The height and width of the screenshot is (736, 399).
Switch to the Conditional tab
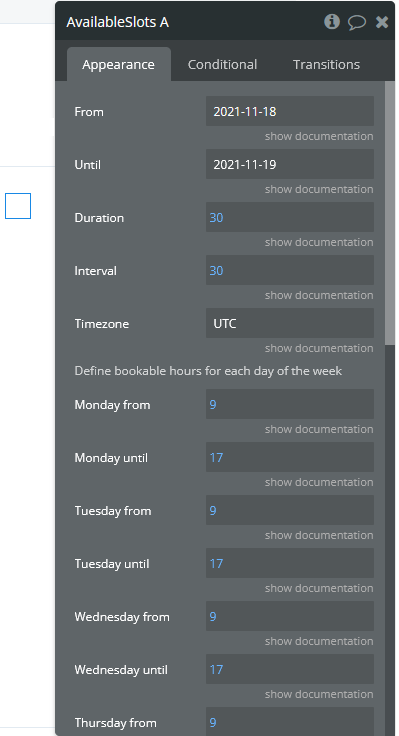(222, 64)
